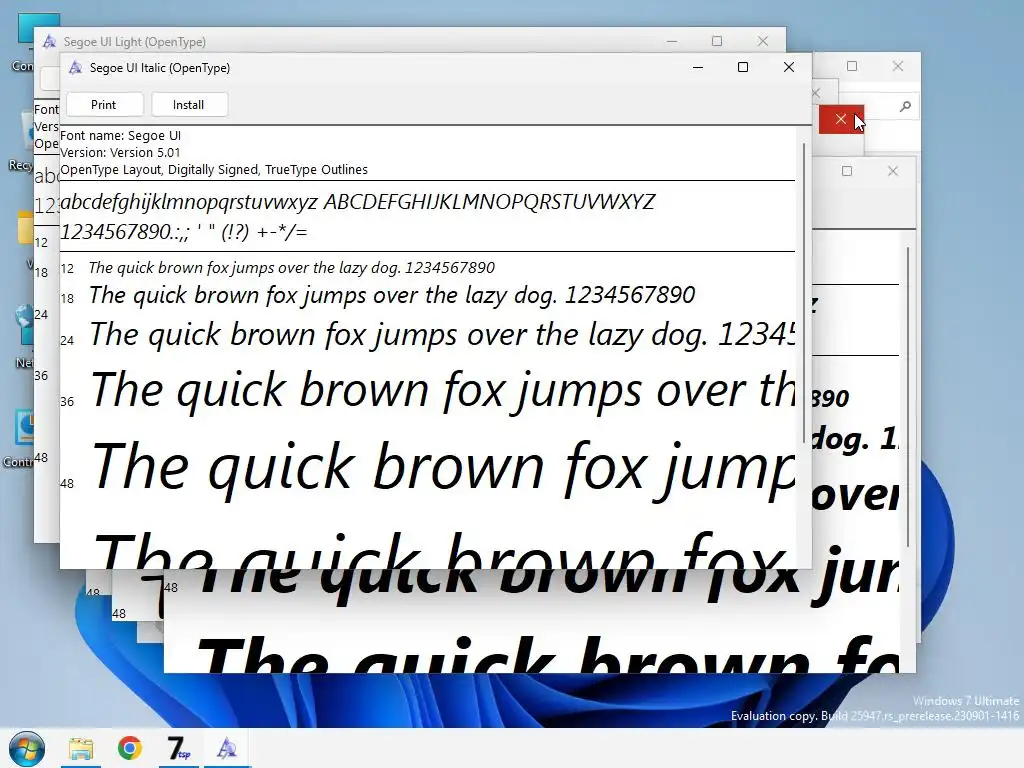
Task: Click the vertical scrollbar in Segoe UI Italic window
Action: point(804,293)
